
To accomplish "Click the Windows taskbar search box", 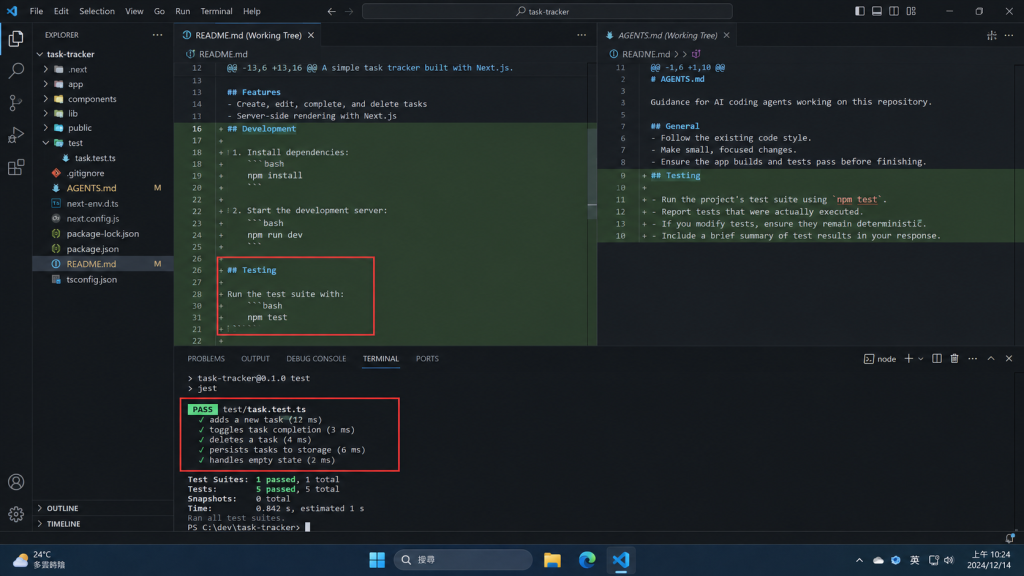I will pos(463,560).
